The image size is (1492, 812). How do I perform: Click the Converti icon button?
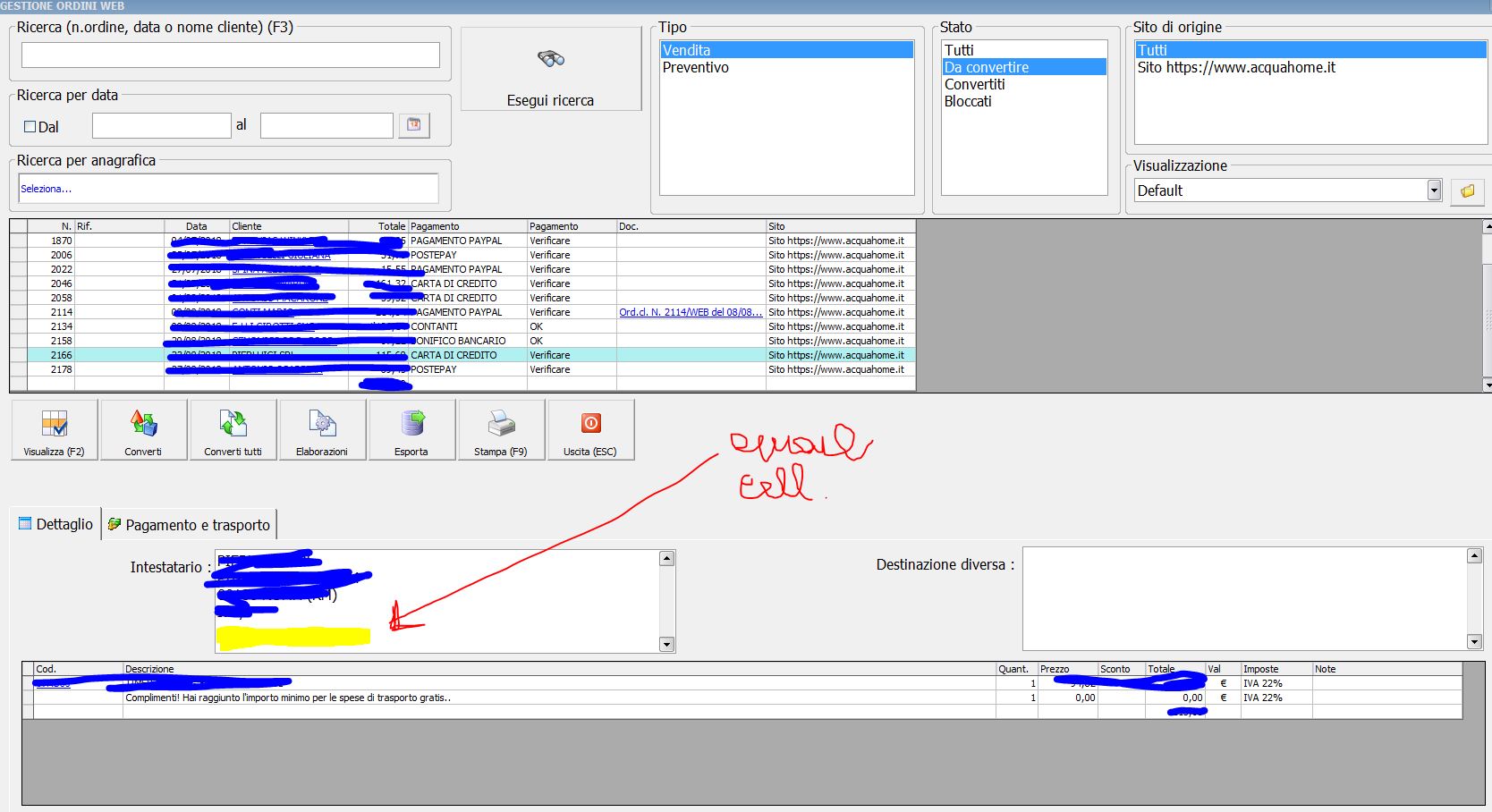tap(143, 430)
